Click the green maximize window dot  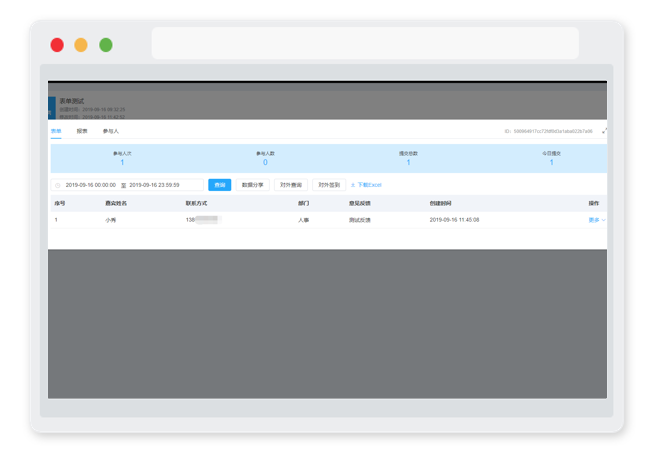point(106,45)
